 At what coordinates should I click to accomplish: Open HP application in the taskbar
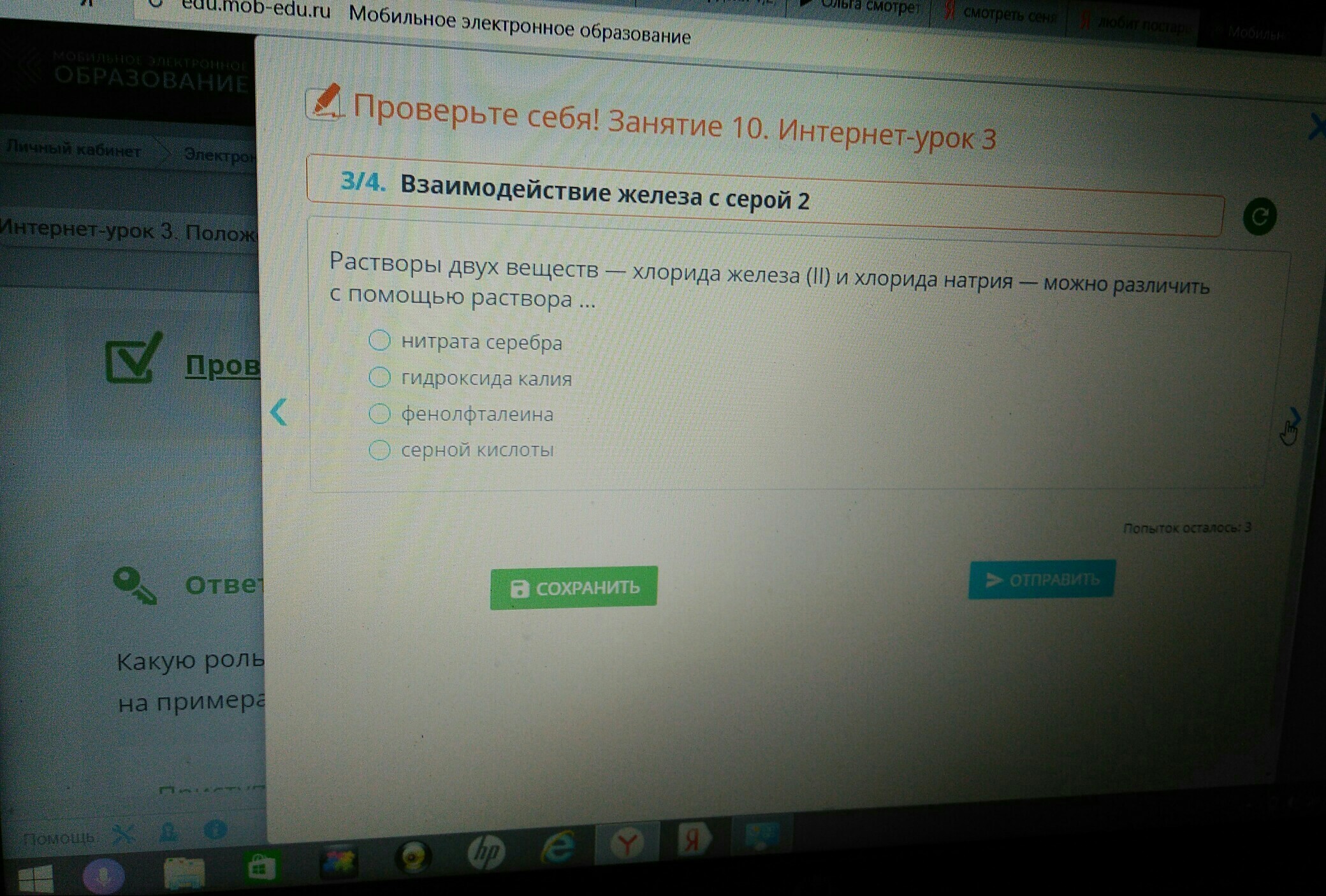[x=486, y=851]
